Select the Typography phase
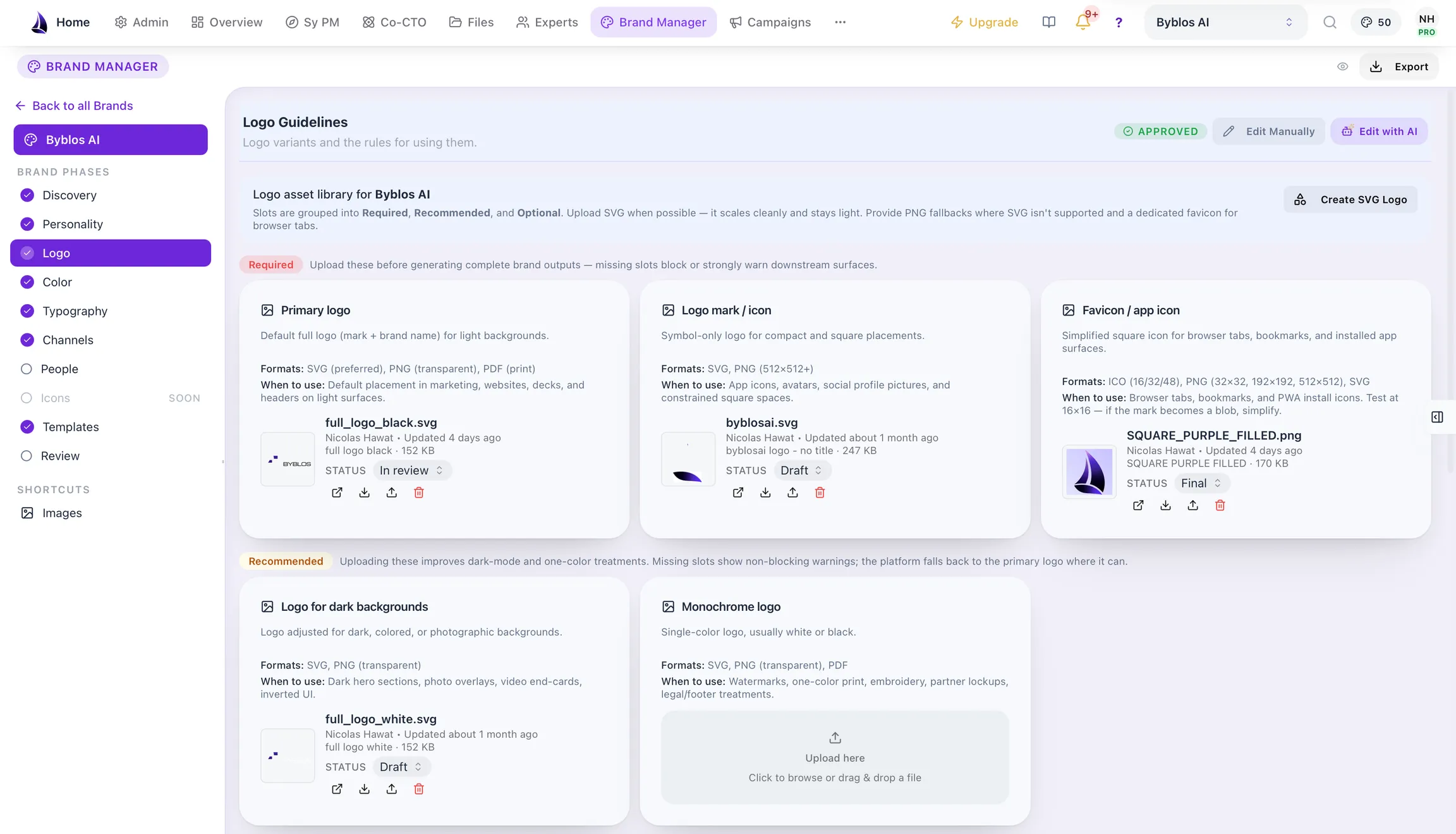 coord(111,311)
